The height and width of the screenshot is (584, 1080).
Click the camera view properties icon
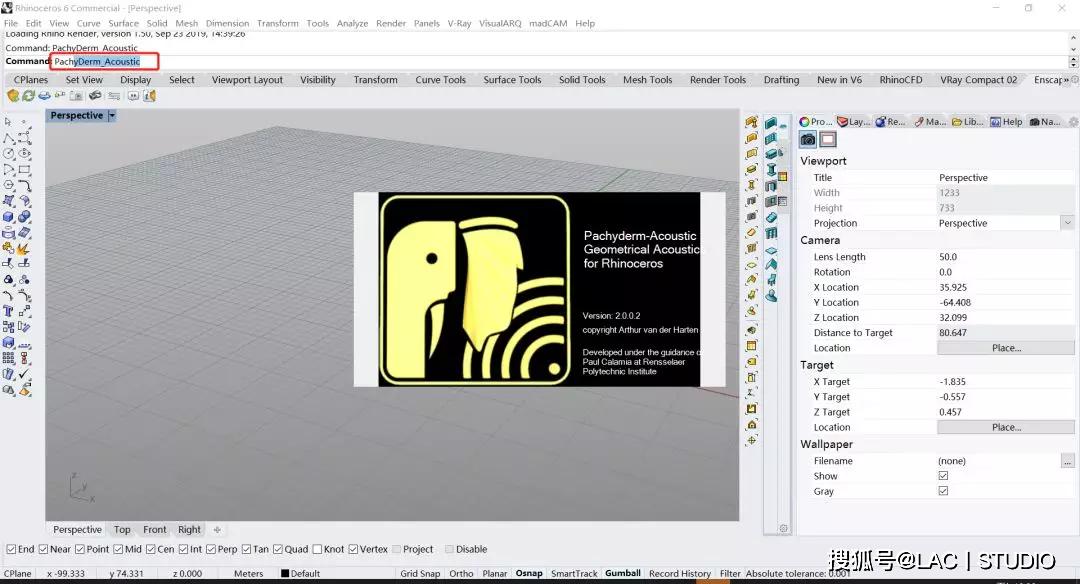point(808,140)
